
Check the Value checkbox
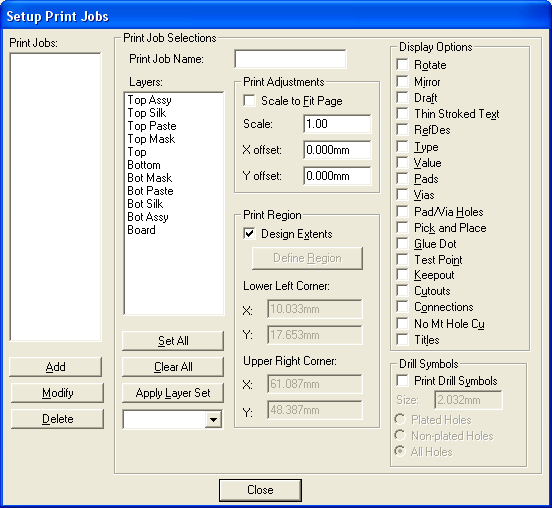click(402, 162)
